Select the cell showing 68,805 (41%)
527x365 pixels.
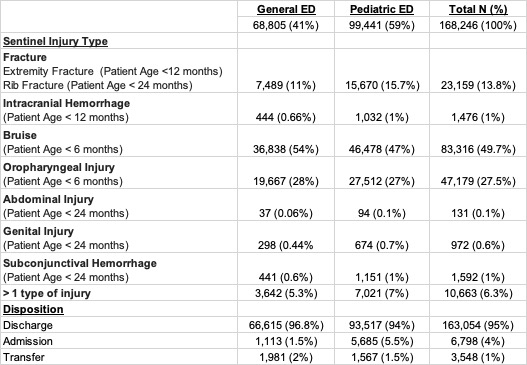pos(286,25)
